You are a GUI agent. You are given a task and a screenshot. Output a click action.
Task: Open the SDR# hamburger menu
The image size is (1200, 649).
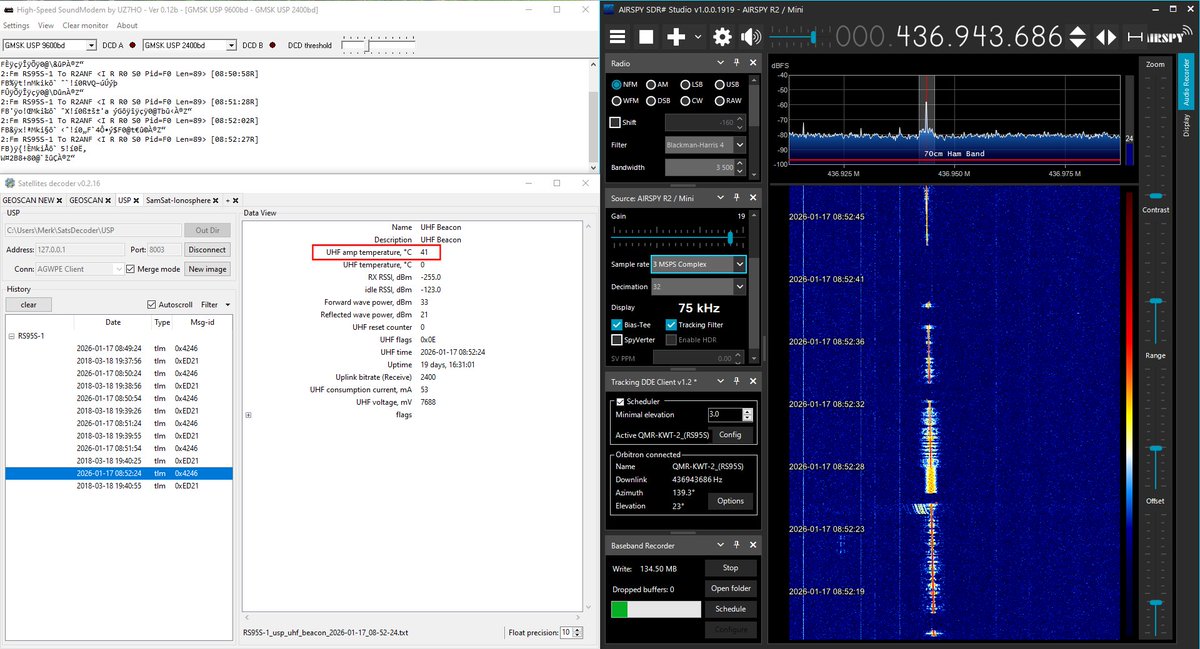pyautogui.click(x=617, y=36)
